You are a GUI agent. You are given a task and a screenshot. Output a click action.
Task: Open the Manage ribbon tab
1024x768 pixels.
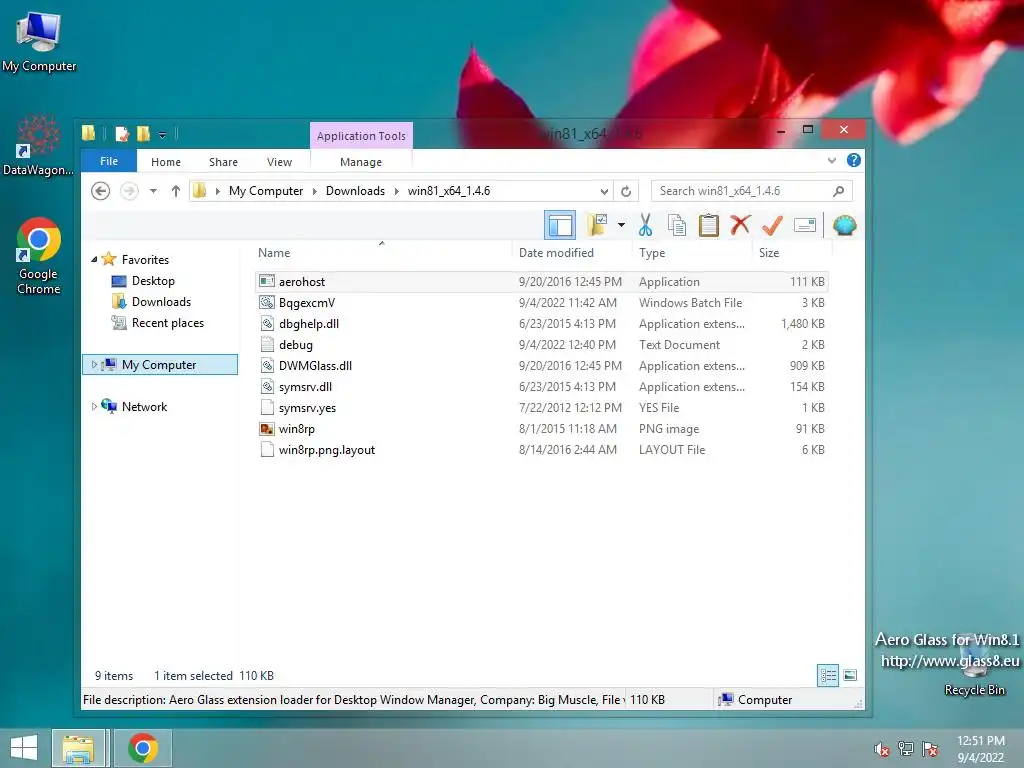(360, 162)
